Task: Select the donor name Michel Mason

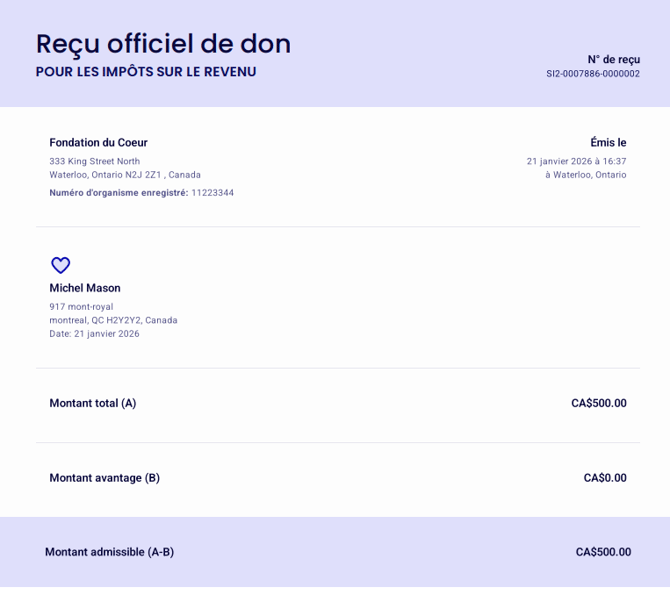Action: click(85, 288)
